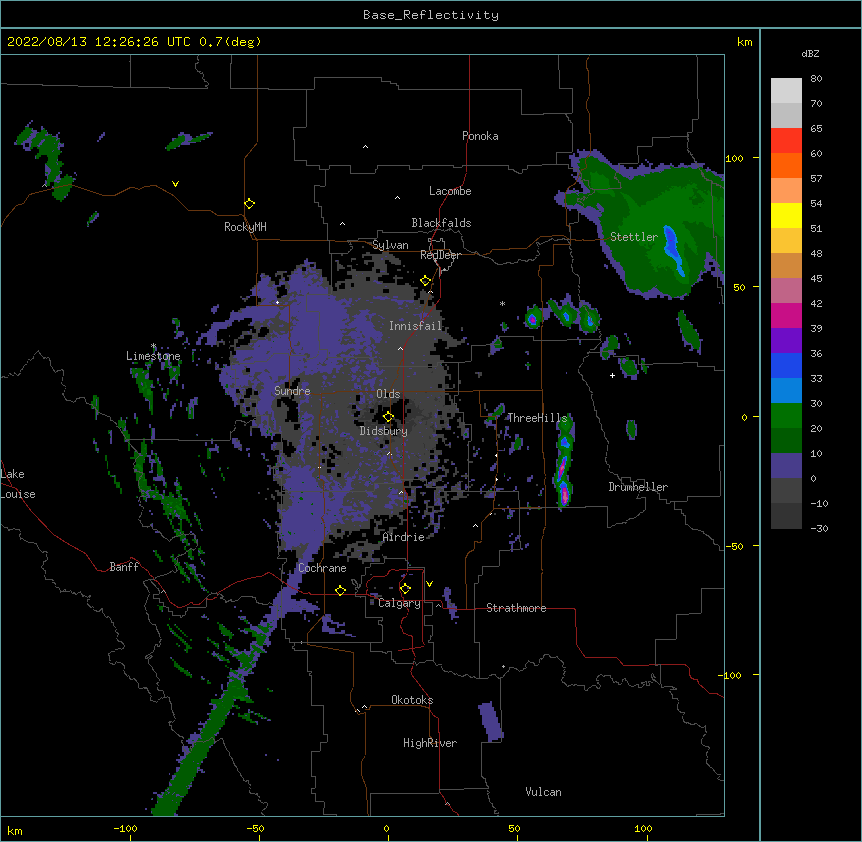
Task: Click the 2022/08/13 12:26:26 UTC timestamp
Action: (x=98, y=42)
